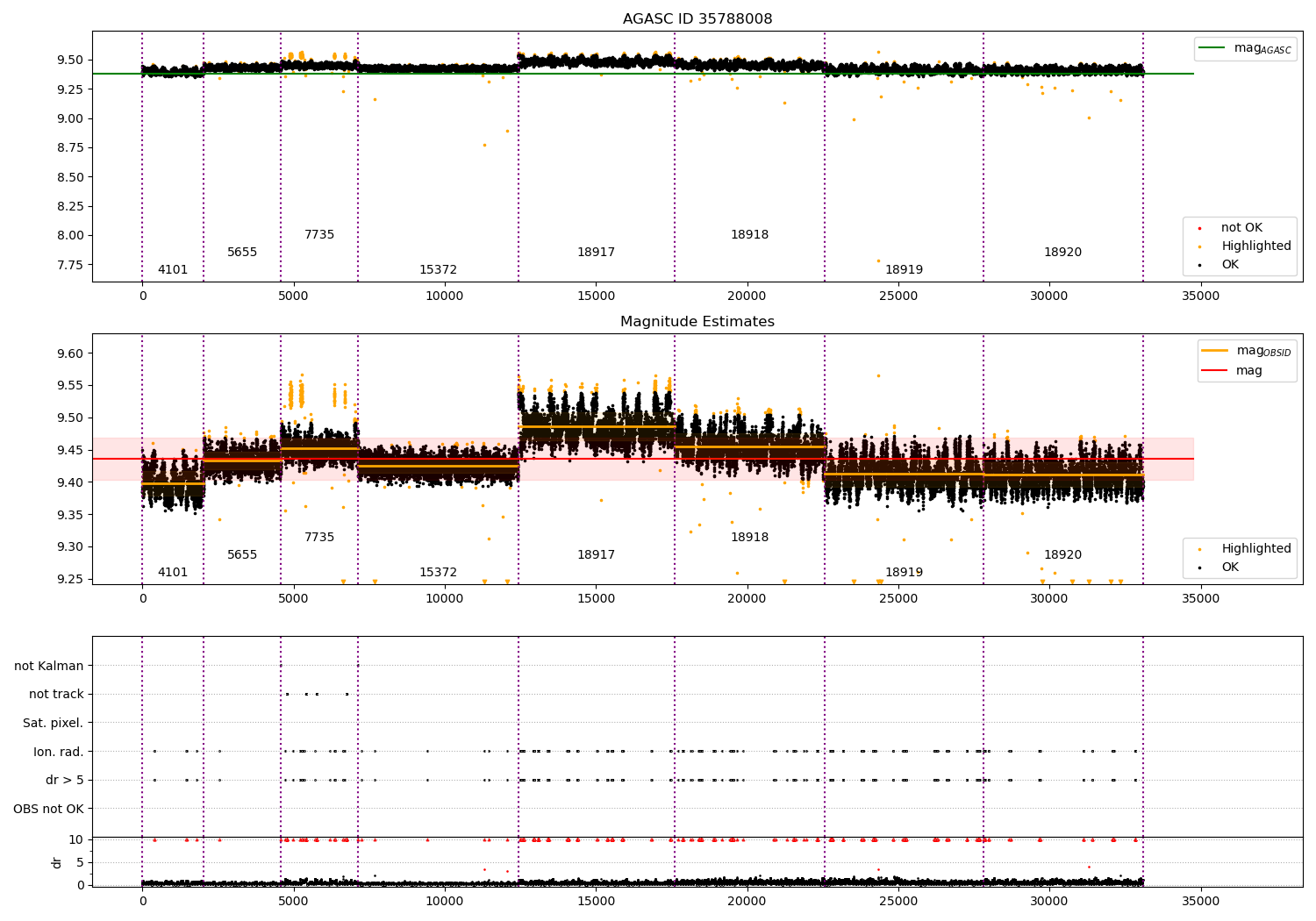The image size is (1316, 921).
Task: Click the 7.75 tick on the top plot y-axis
Action: (70, 265)
